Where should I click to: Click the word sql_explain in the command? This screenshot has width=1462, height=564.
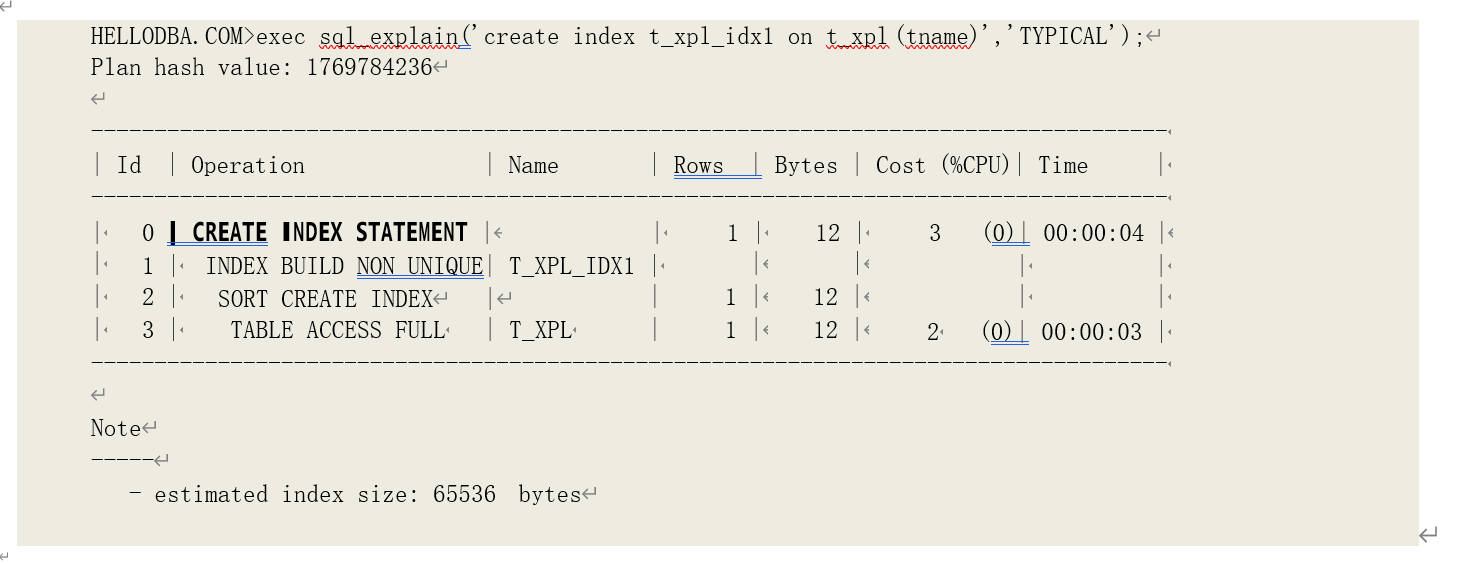pos(388,37)
